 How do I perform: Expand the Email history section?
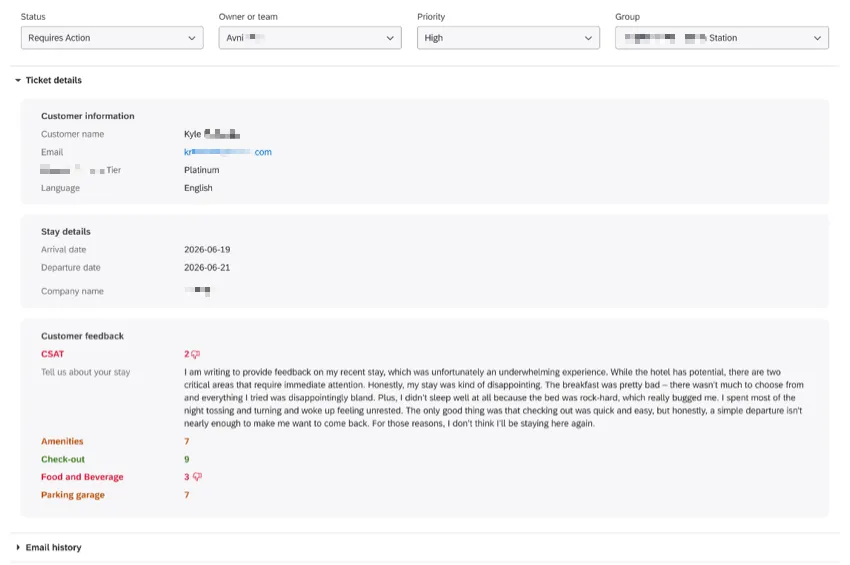(x=48, y=548)
